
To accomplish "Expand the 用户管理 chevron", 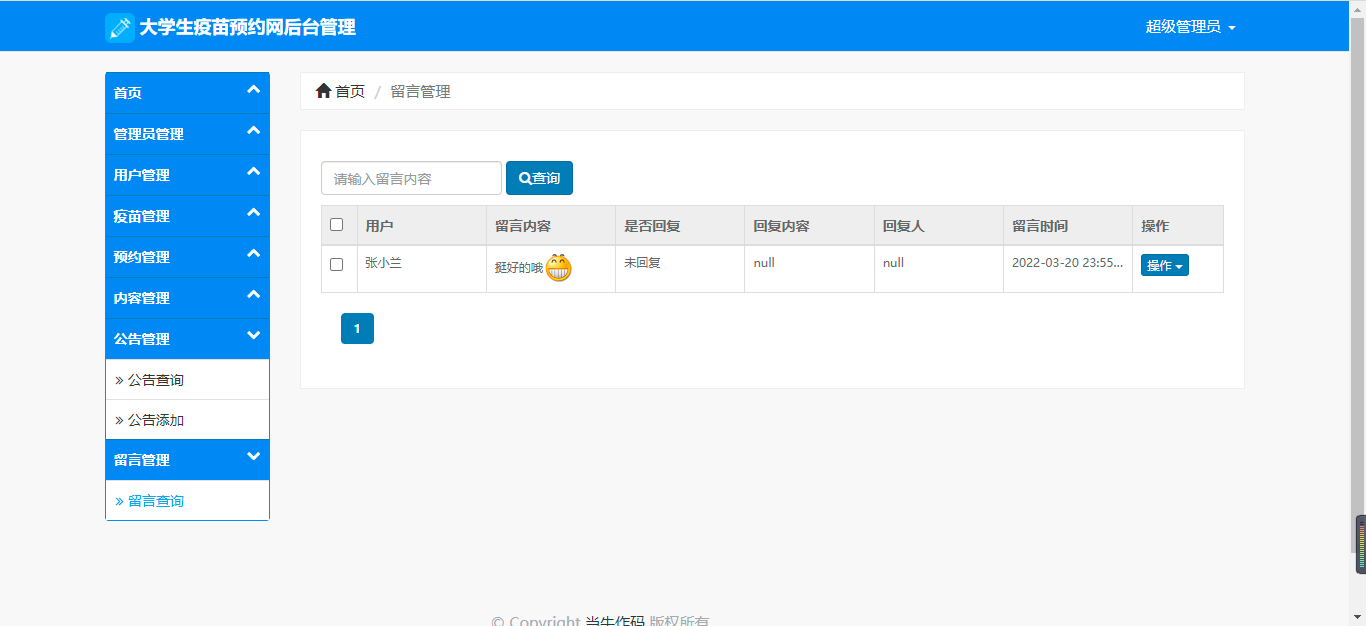I will pyautogui.click(x=253, y=172).
